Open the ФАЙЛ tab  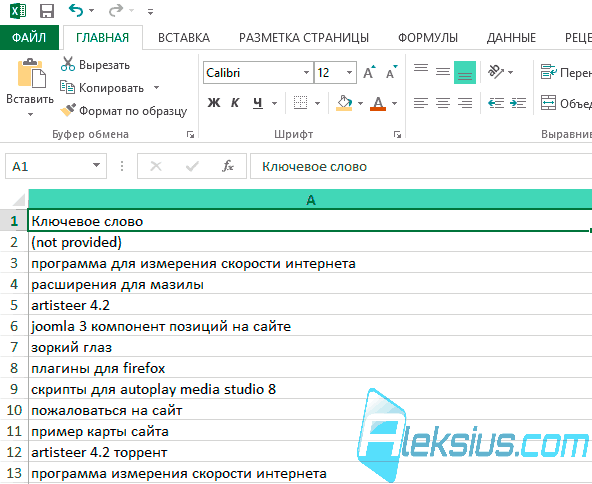click(x=29, y=37)
